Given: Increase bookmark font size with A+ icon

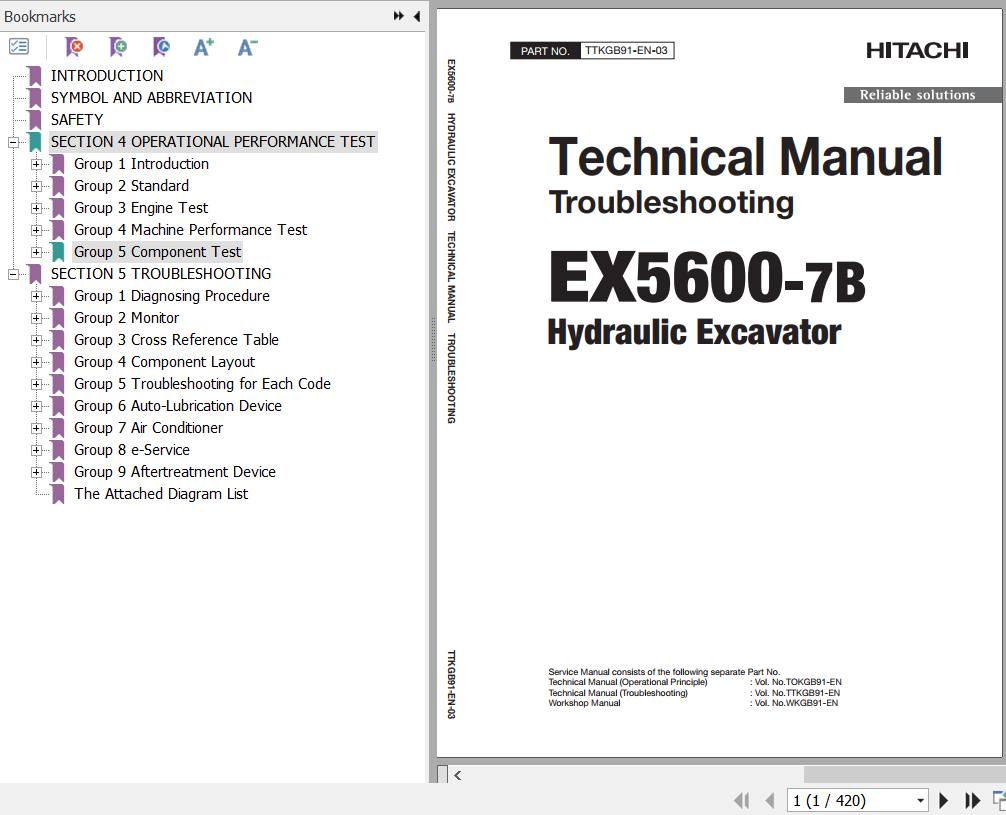Looking at the screenshot, I should 204,47.
